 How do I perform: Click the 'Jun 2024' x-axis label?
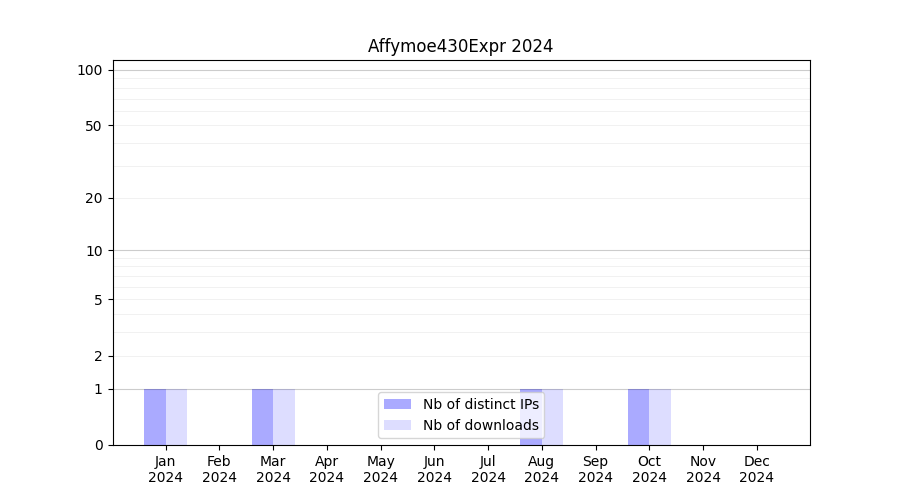tap(434, 469)
